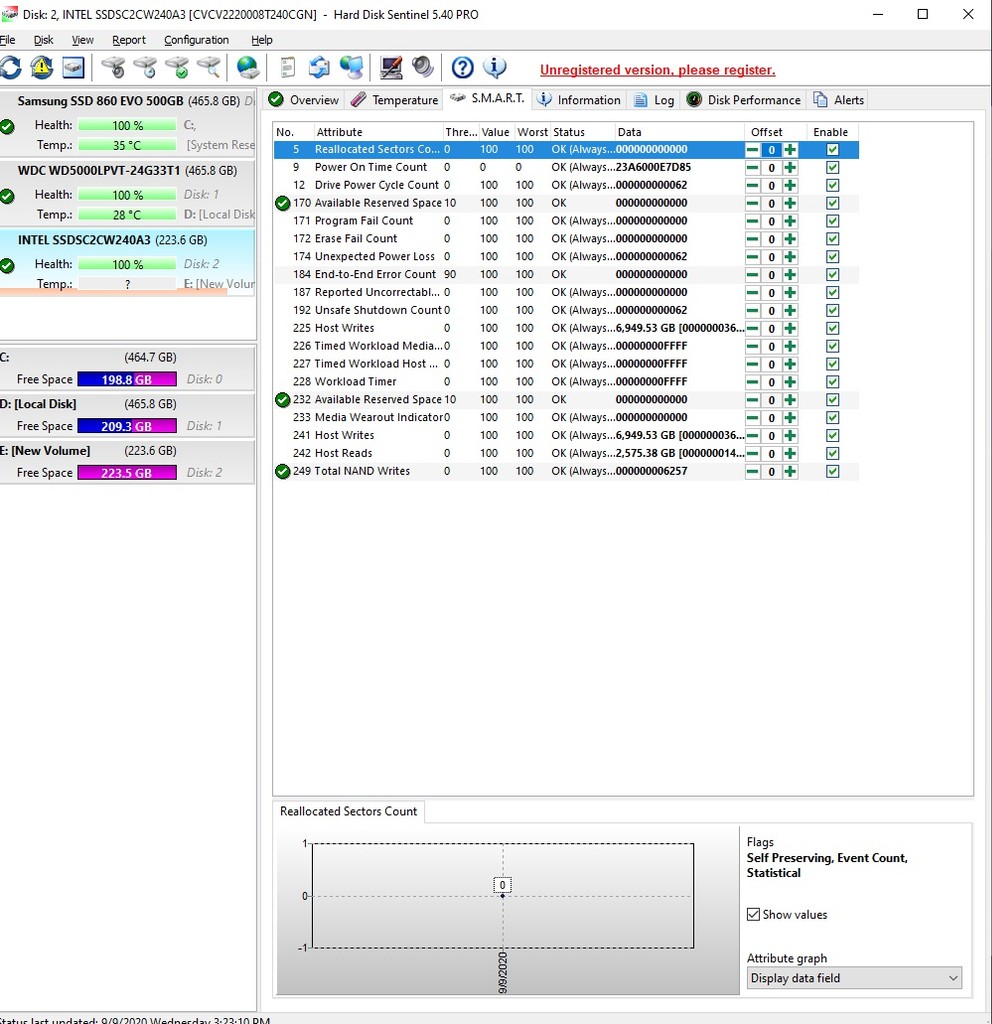Viewport: 992px width, 1024px height.
Task: Toggle Enable checkbox for Drive Power Cycle Count
Action: pos(833,185)
